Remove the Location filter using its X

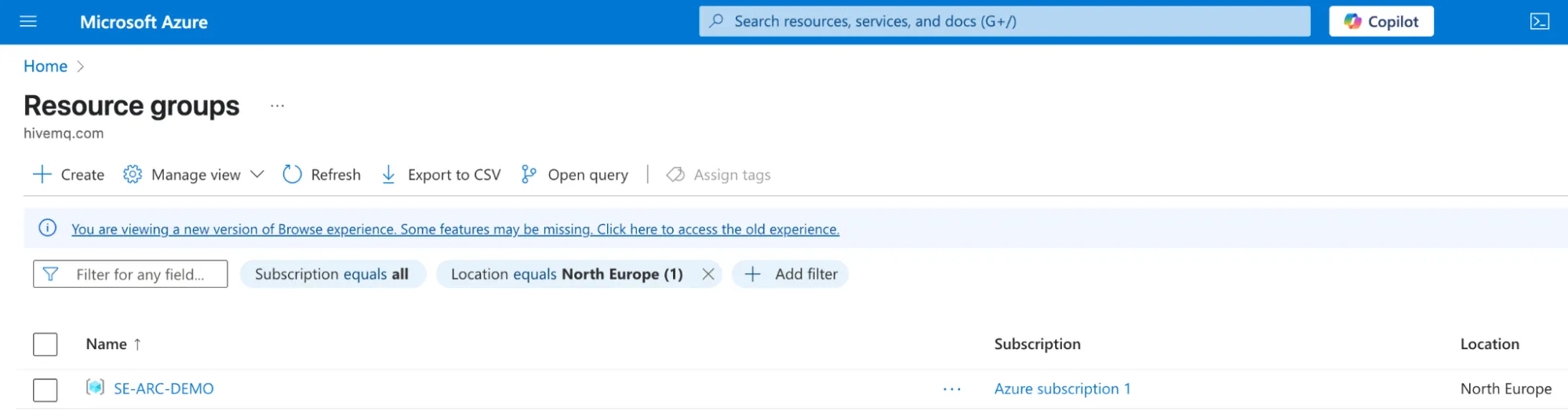tap(708, 274)
